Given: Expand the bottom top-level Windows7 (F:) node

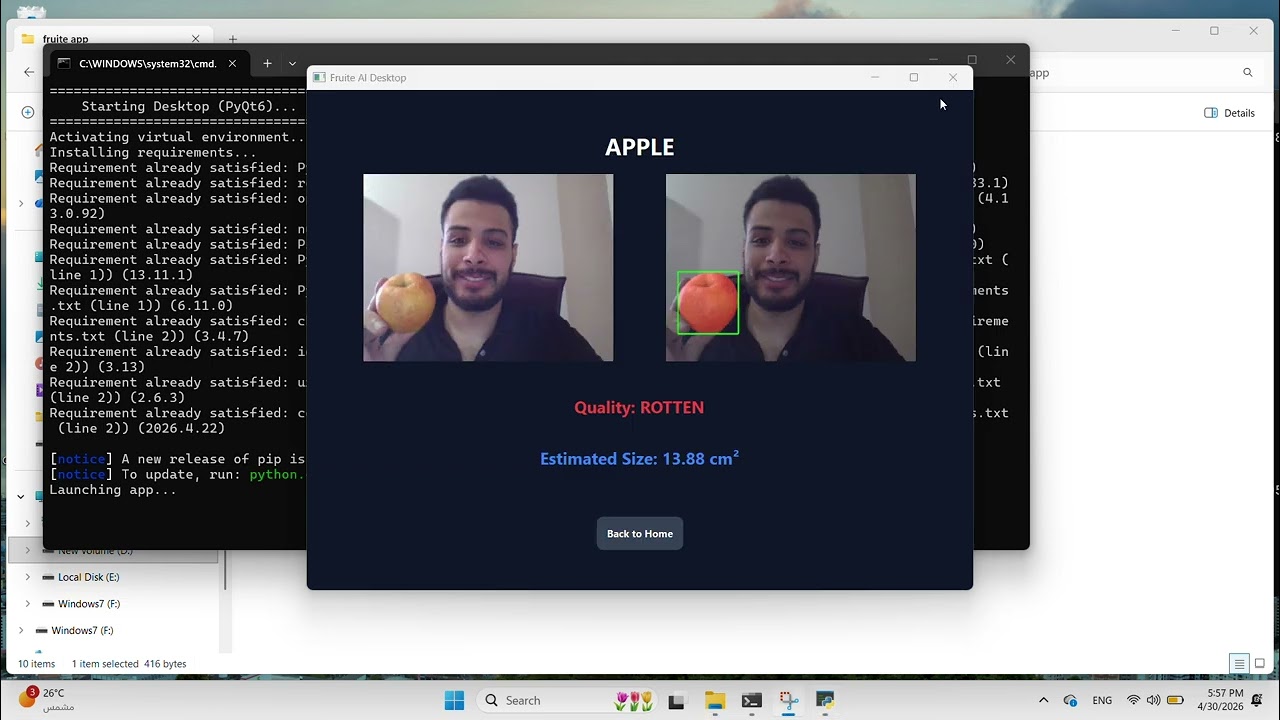Looking at the screenshot, I should pyautogui.click(x=20, y=630).
